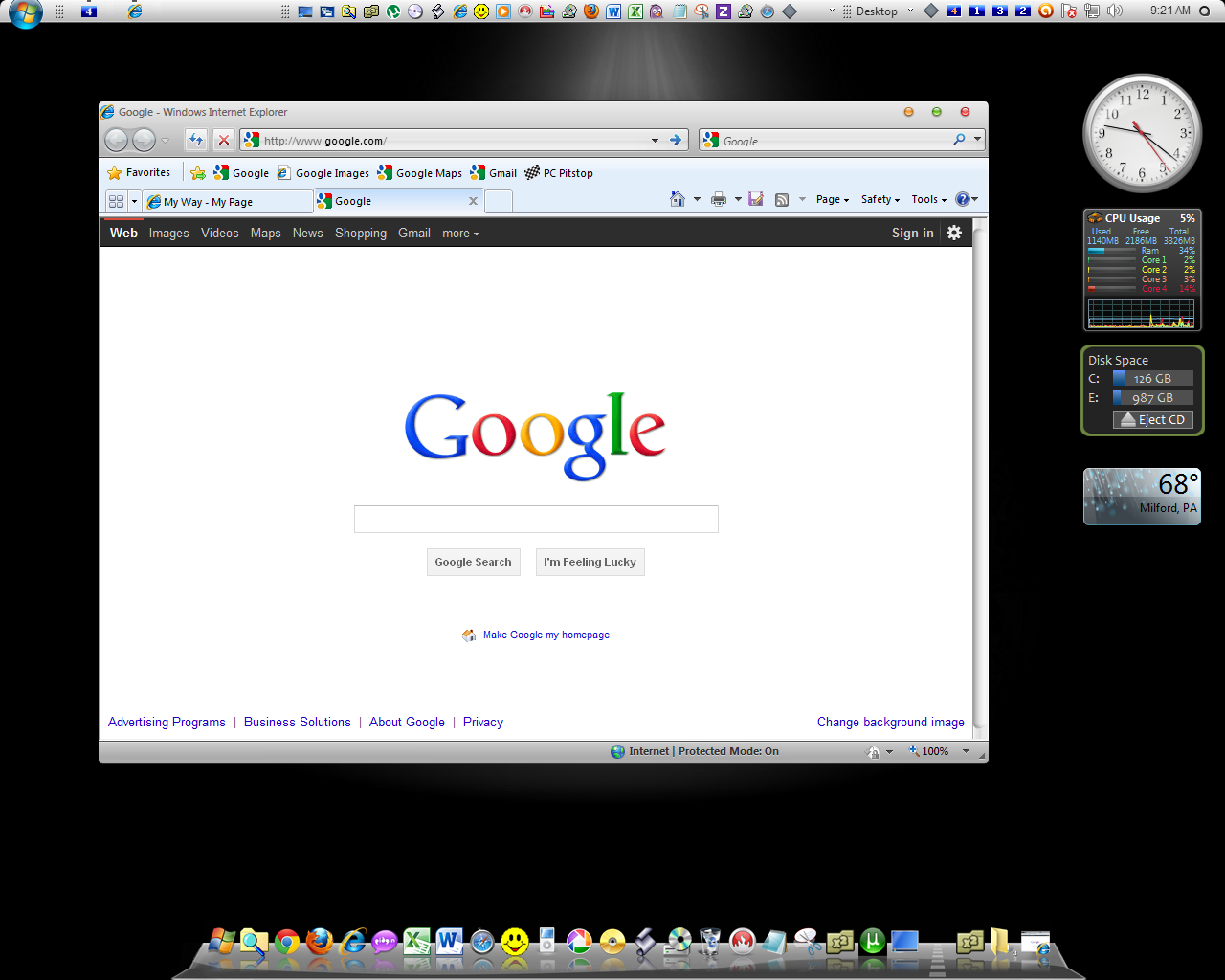This screenshot has width=1225, height=980.
Task: Open the Quick Tabs list dropdown arrow
Action: point(134,201)
